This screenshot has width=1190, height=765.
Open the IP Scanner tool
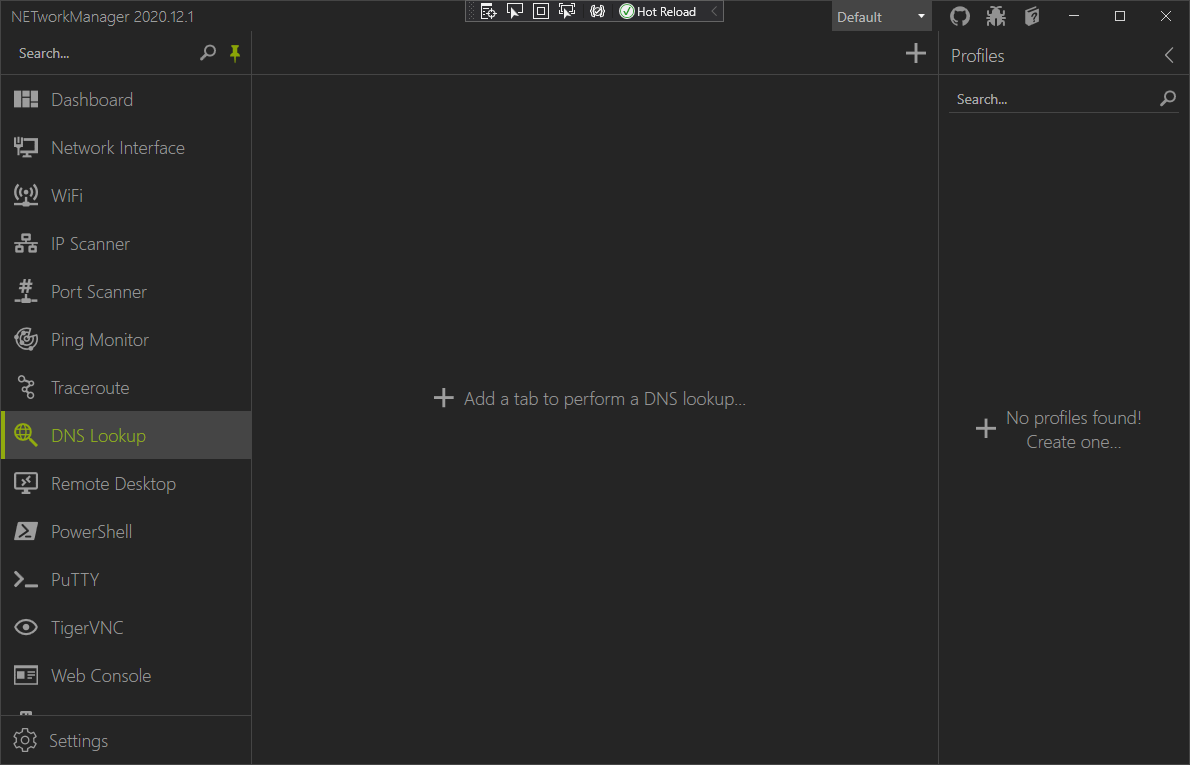tap(126, 244)
